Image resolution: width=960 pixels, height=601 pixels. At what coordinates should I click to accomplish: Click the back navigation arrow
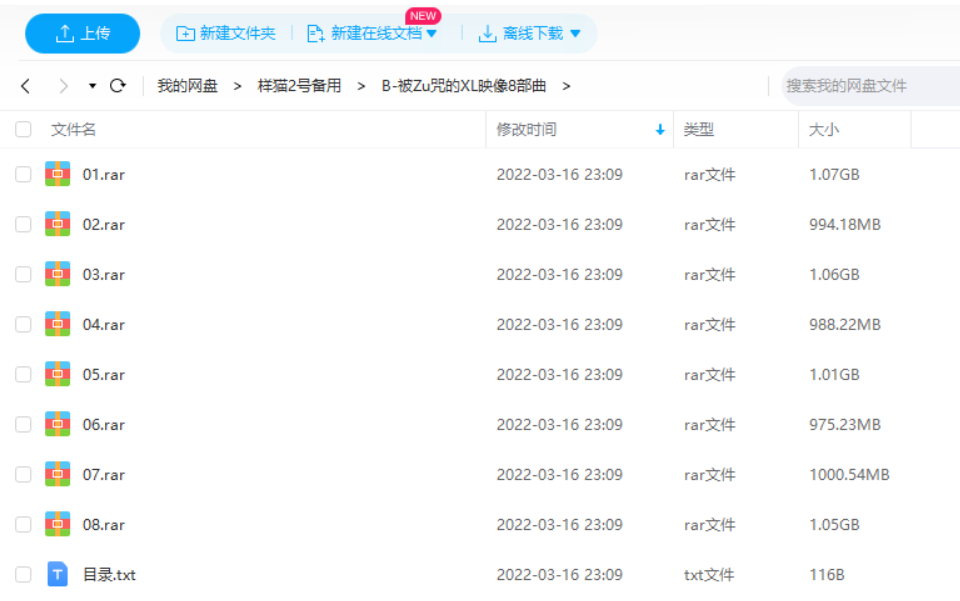pos(26,86)
